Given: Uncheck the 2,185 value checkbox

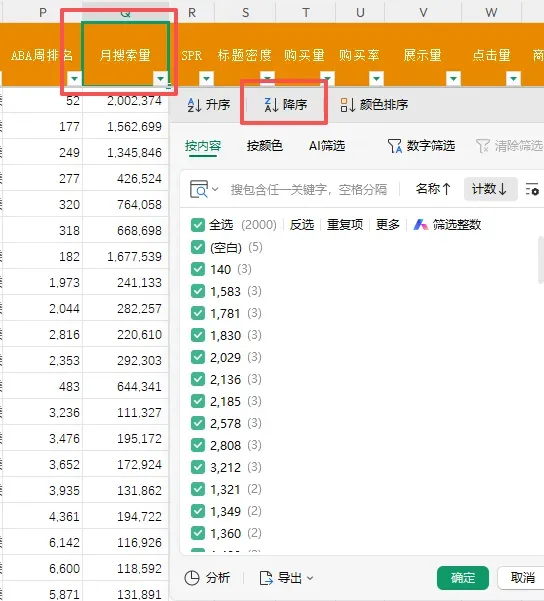Looking at the screenshot, I should [198, 402].
